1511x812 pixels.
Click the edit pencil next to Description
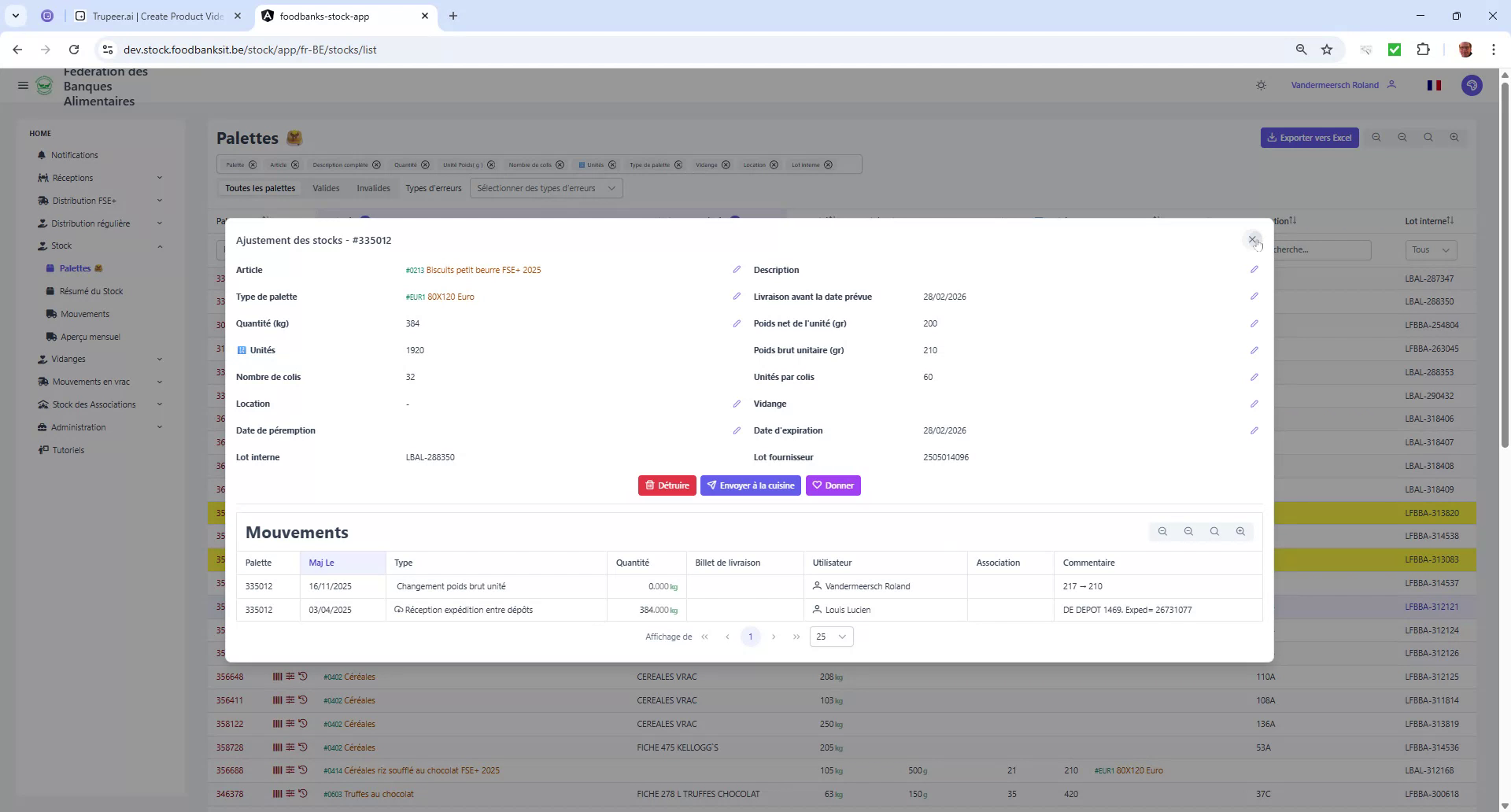click(x=1254, y=269)
